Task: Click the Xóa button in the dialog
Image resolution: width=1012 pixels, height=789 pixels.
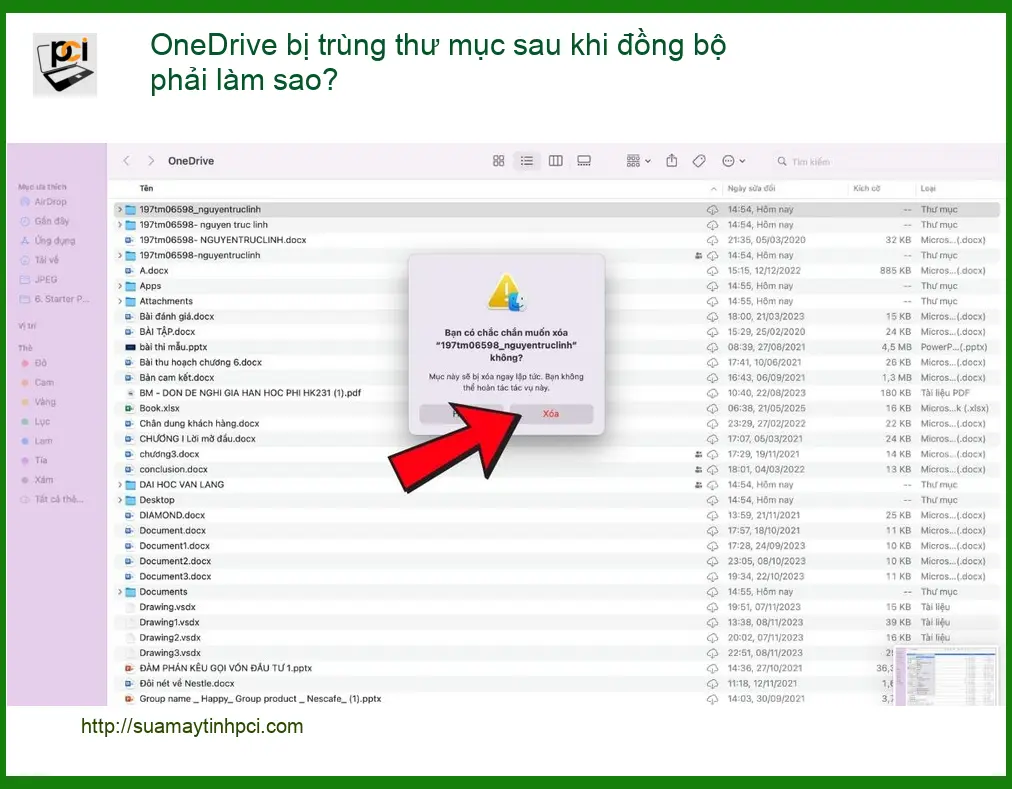Action: [x=551, y=414]
